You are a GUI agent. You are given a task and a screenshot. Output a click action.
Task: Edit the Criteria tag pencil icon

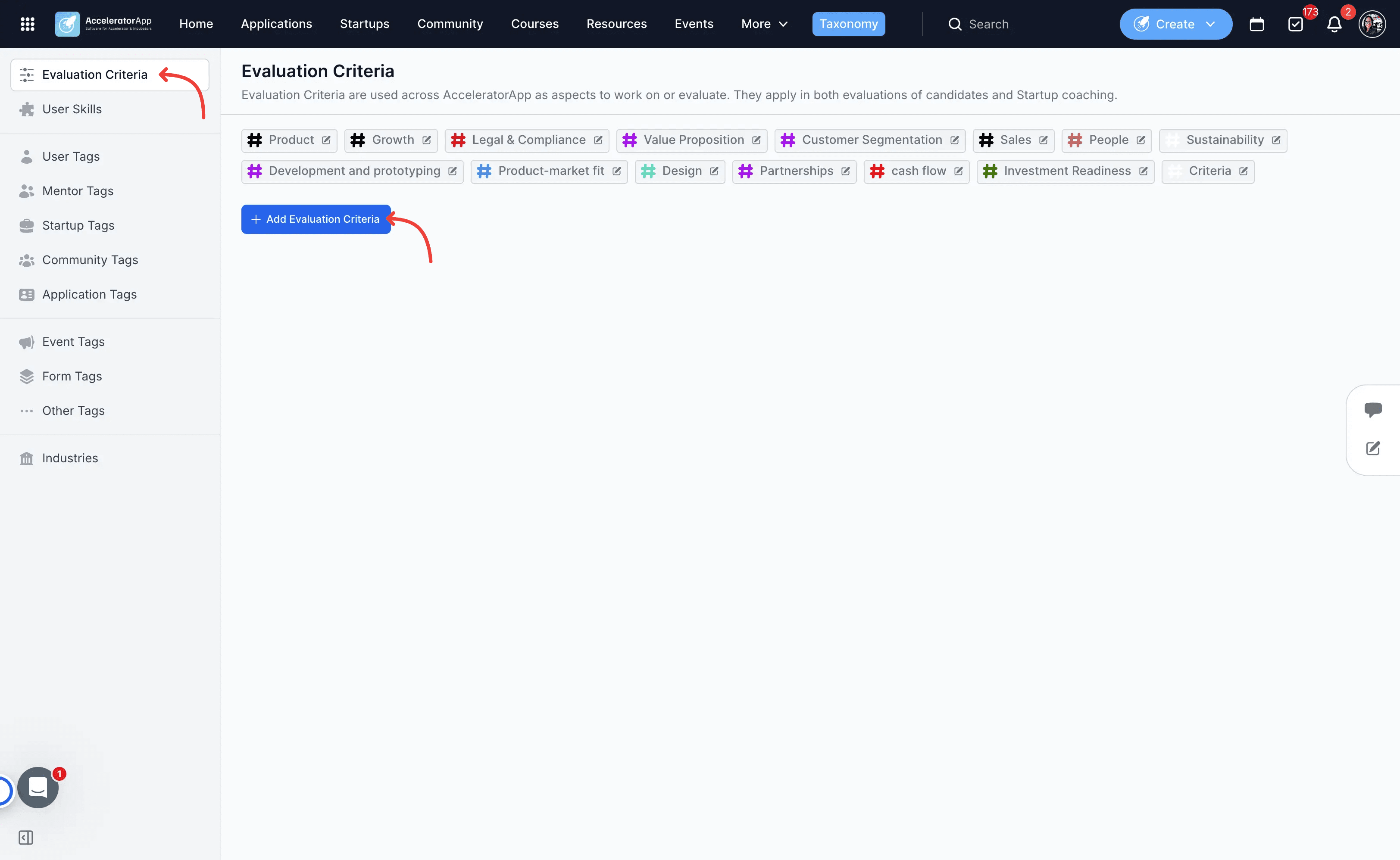click(1244, 171)
